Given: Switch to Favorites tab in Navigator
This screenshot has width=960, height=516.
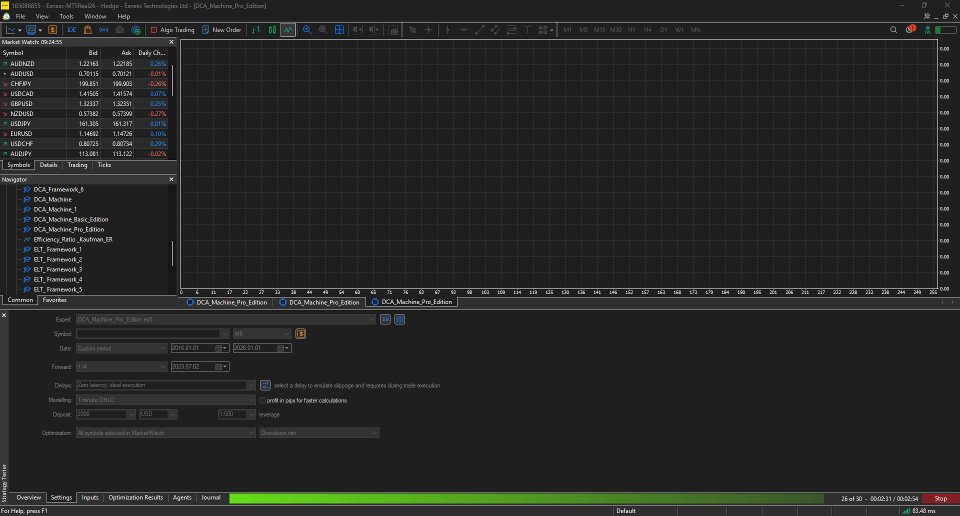Looking at the screenshot, I should click(x=54, y=300).
